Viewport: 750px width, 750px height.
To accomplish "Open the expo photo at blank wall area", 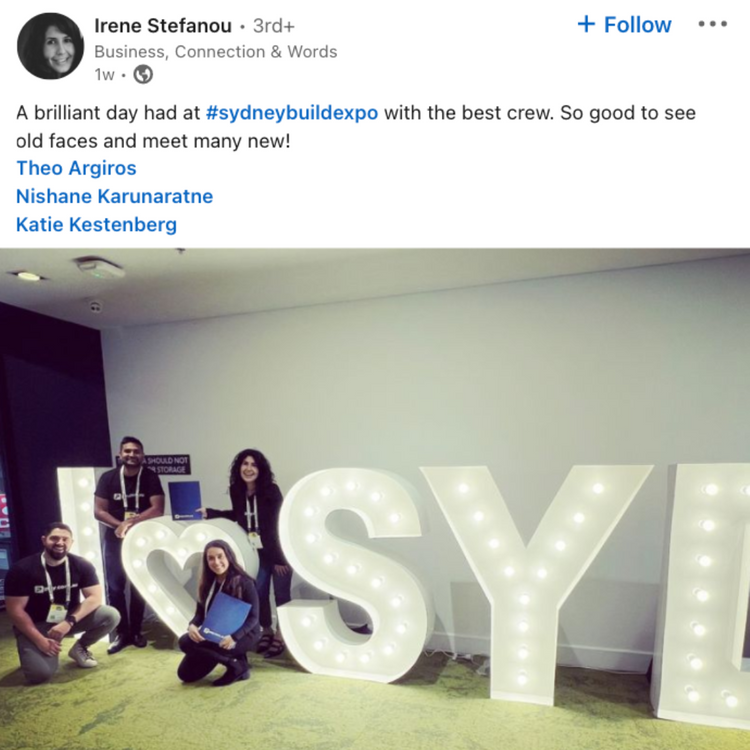I will 430,364.
